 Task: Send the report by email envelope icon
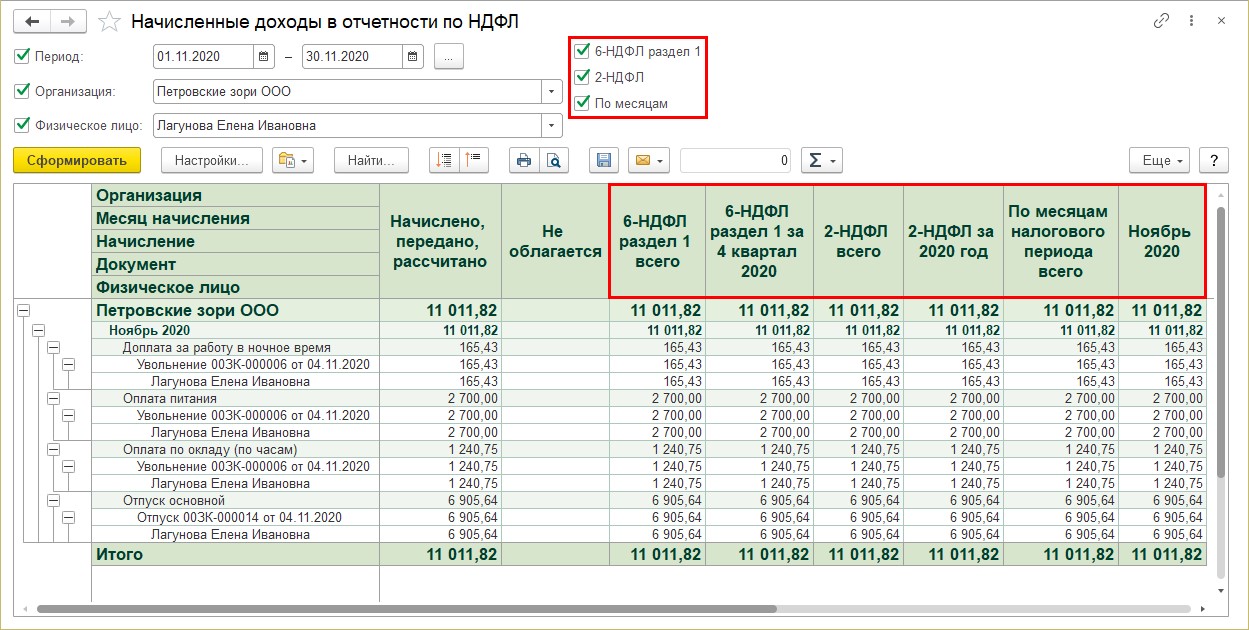649,160
